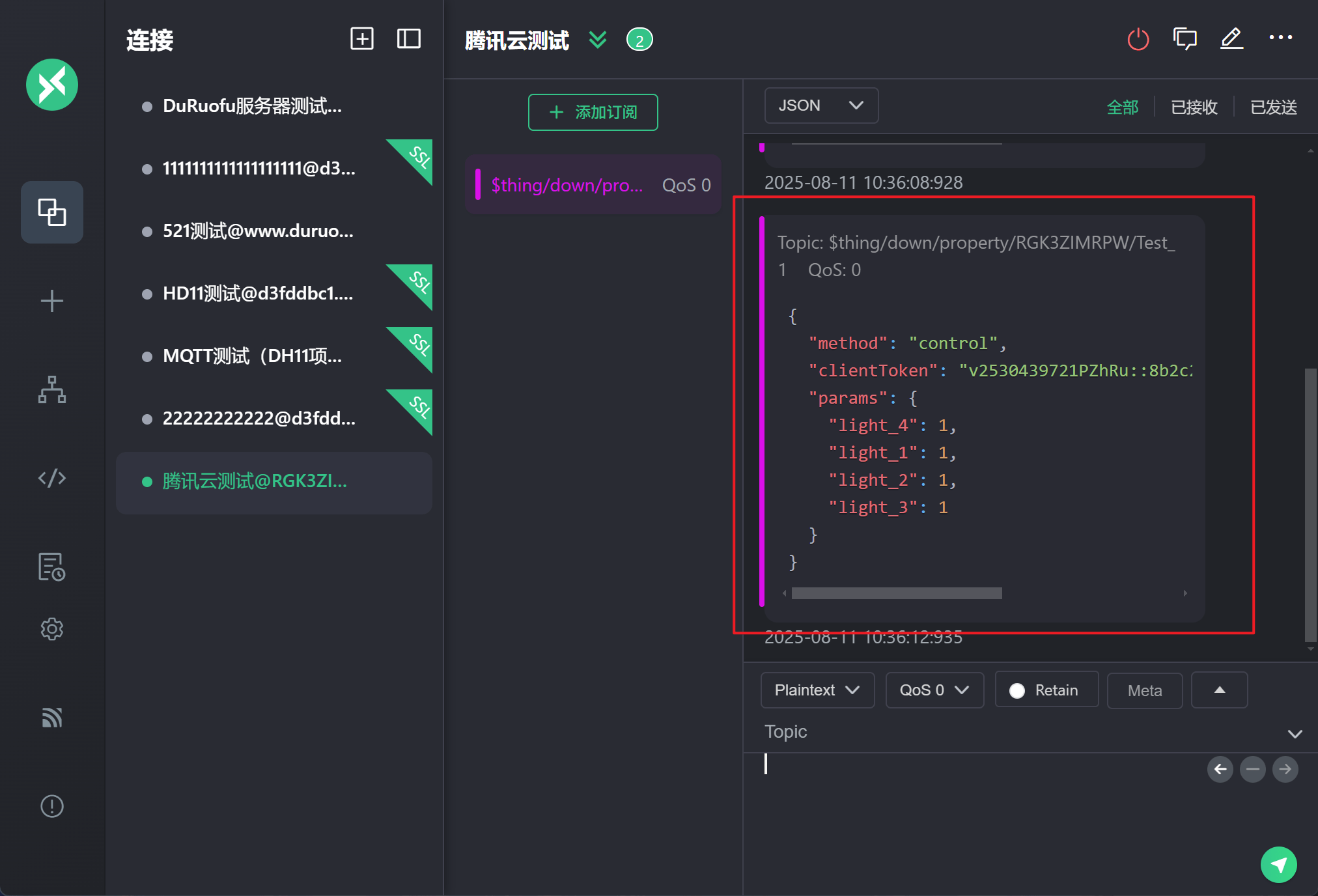Click the Meta button
This screenshot has height=896, width=1318.
click(x=1144, y=690)
